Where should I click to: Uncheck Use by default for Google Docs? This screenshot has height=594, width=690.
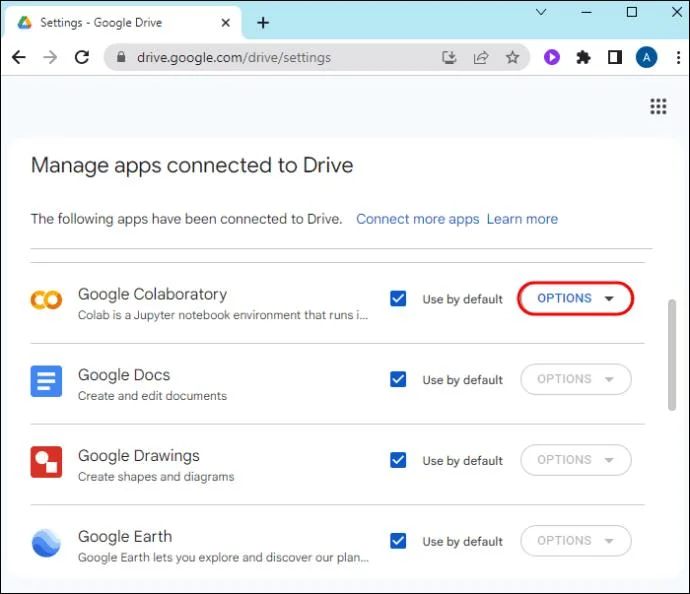[398, 379]
